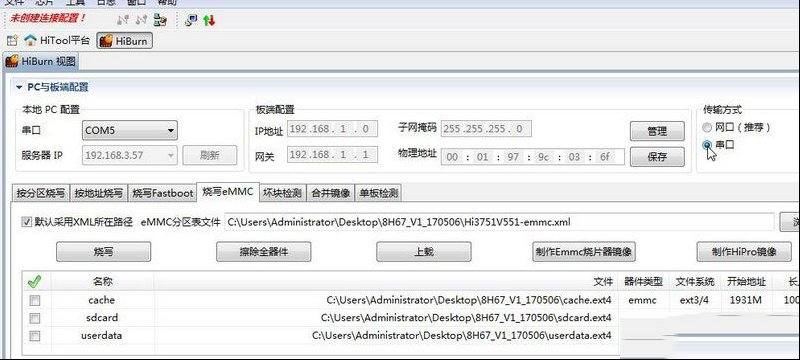Screen dimensions: 800x360
Task: Click the 保存 button
Action: click(657, 157)
